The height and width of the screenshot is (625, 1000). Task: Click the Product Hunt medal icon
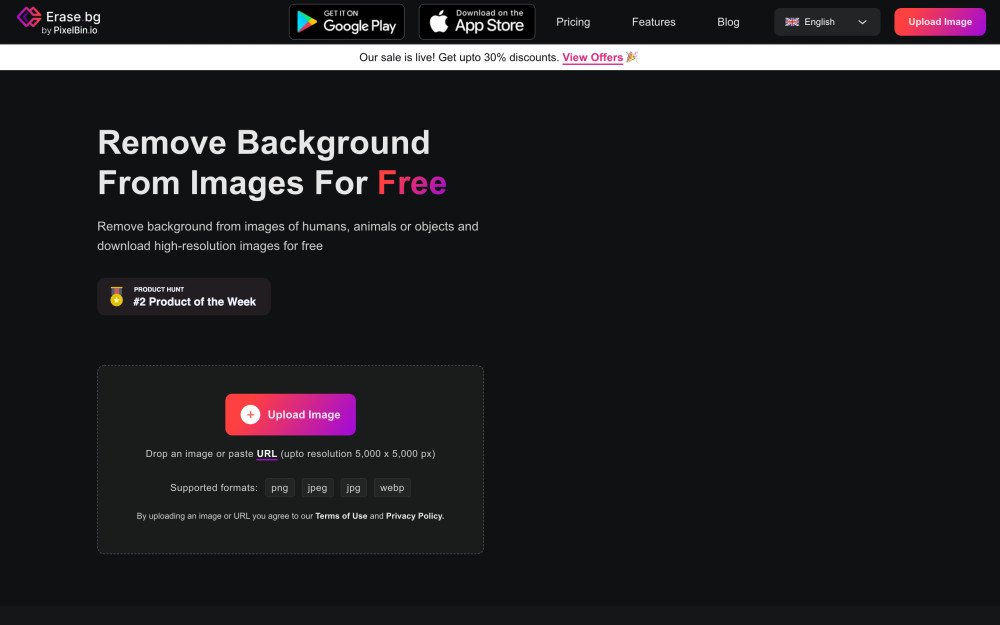tap(117, 297)
